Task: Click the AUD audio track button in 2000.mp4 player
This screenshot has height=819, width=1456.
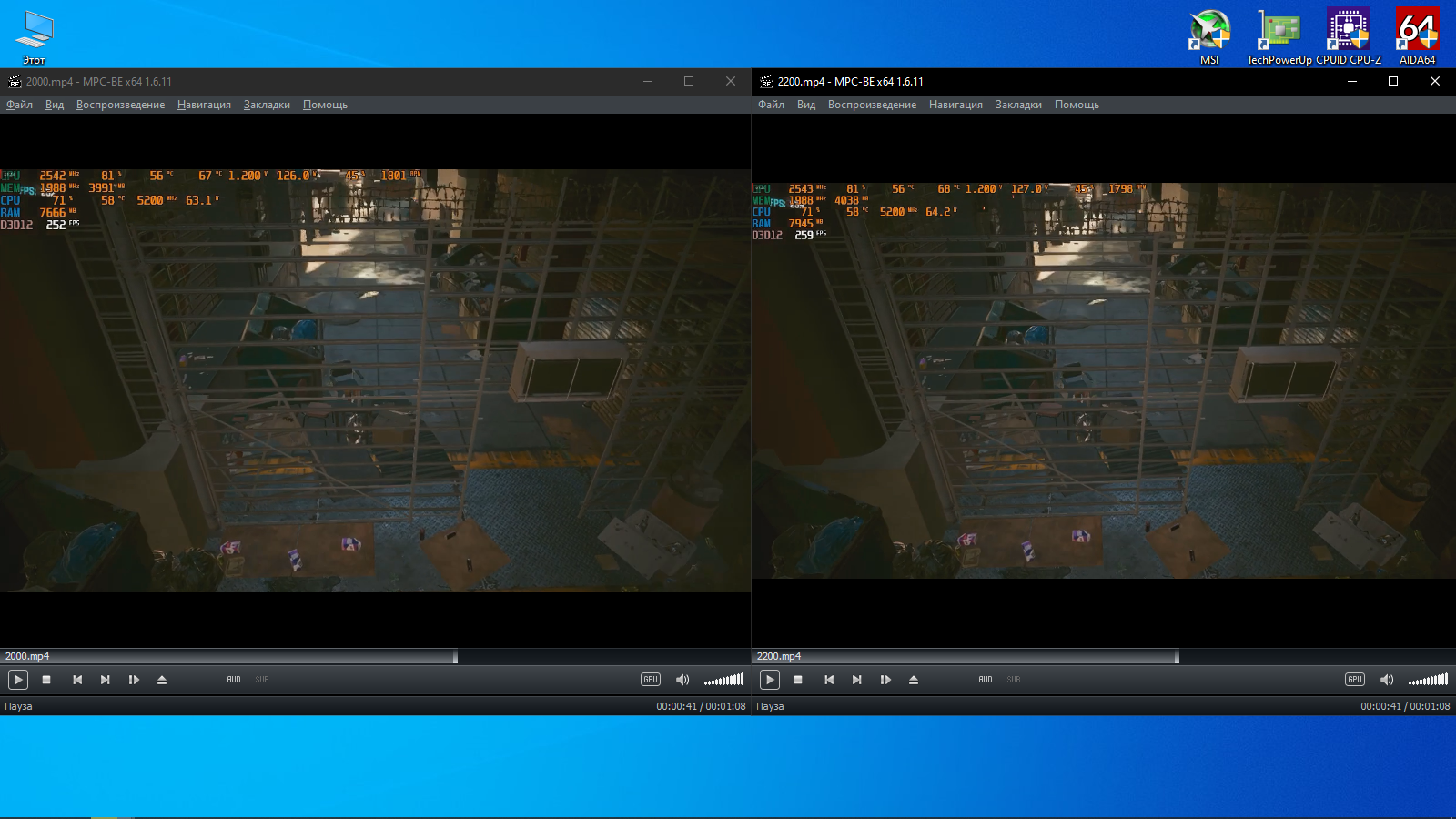Action: (x=234, y=680)
